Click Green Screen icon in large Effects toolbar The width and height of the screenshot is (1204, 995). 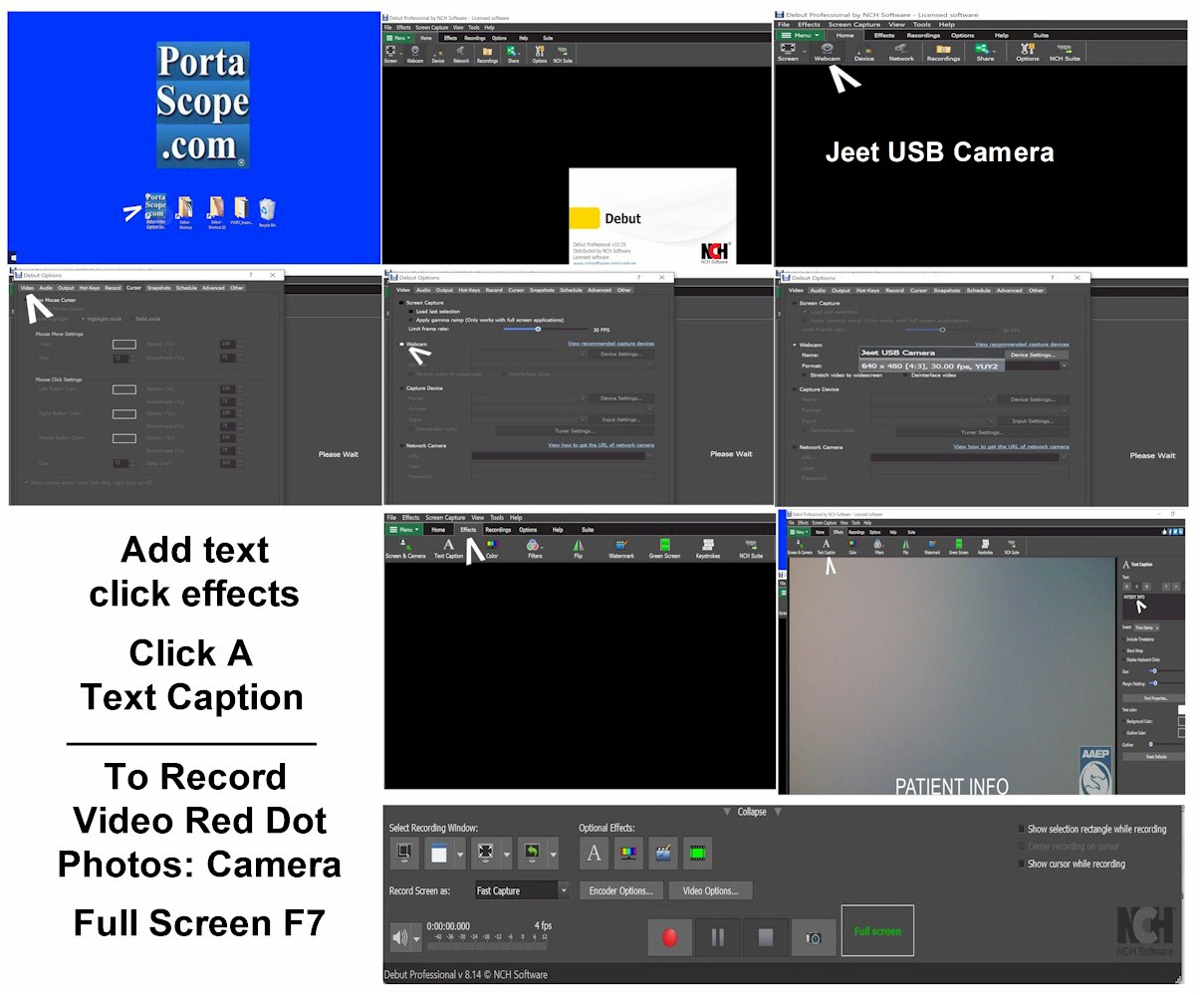click(664, 547)
